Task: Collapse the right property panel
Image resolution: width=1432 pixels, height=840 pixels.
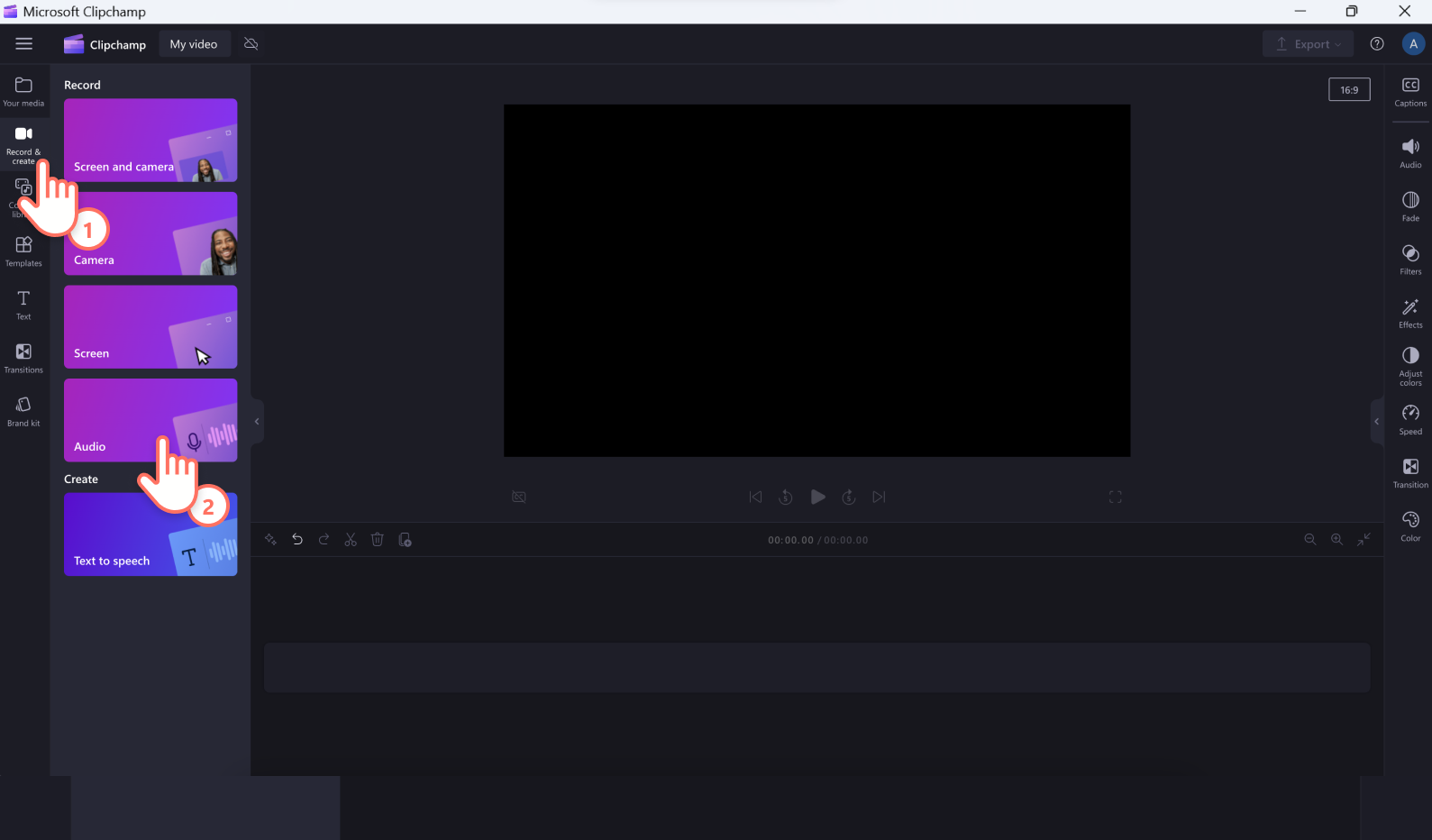Action: (1376, 421)
